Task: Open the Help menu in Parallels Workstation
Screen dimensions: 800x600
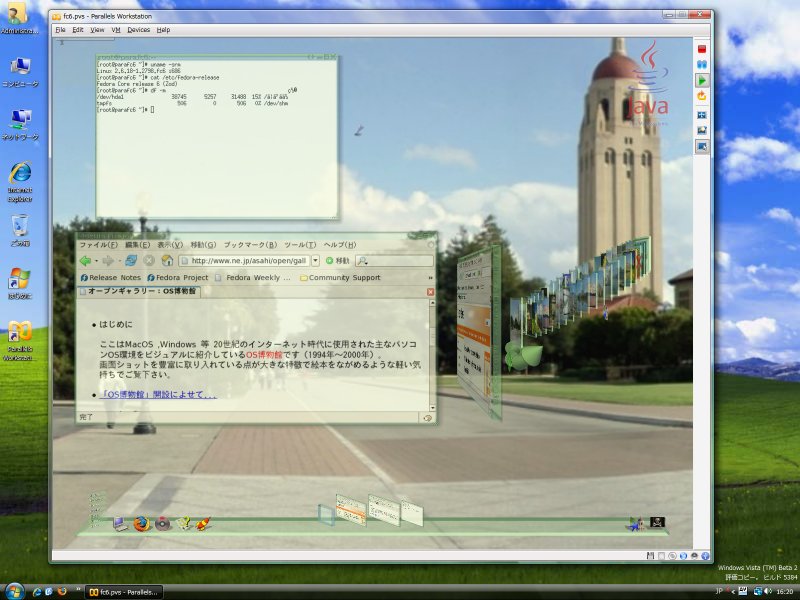Action: [163, 30]
